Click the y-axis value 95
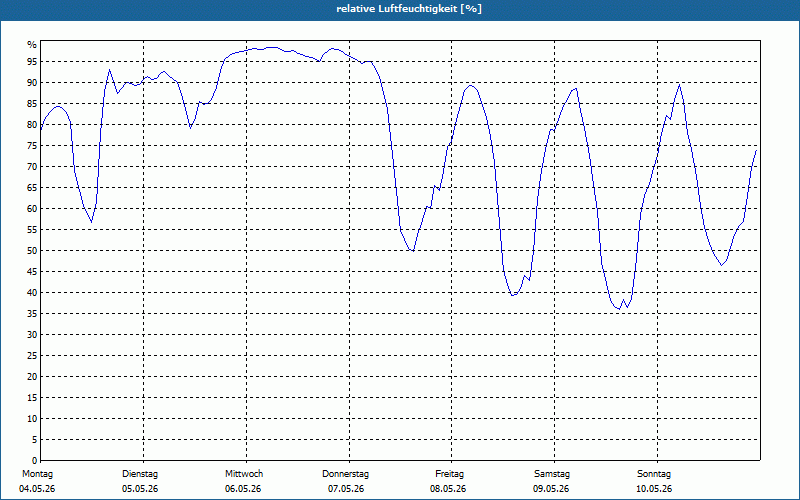800x500 pixels. pos(32,62)
